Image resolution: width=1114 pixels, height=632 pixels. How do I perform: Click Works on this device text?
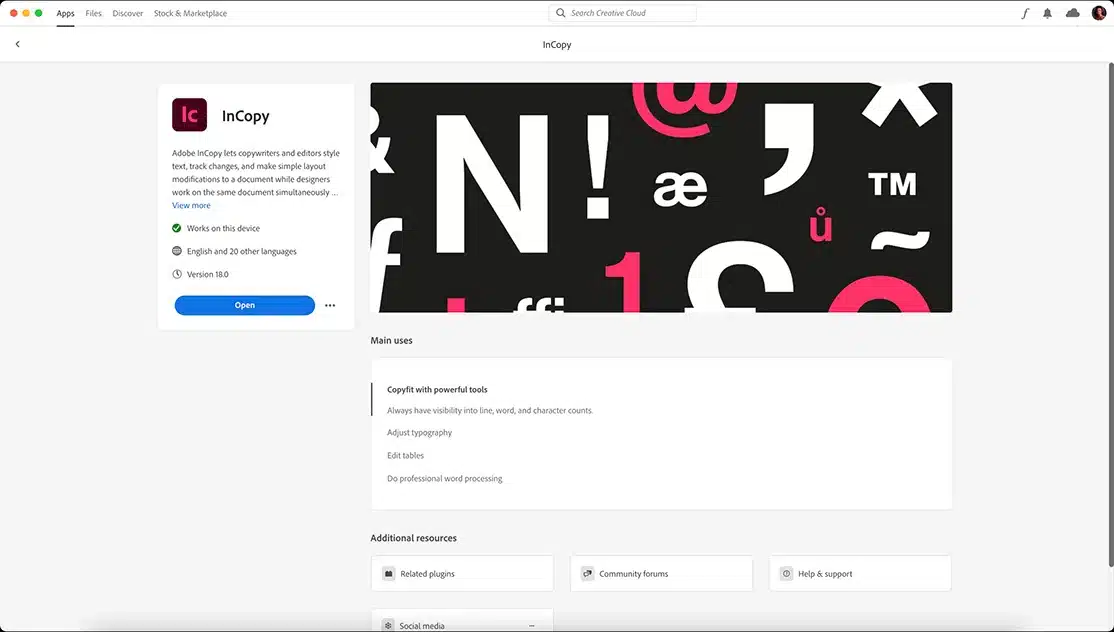pos(223,228)
